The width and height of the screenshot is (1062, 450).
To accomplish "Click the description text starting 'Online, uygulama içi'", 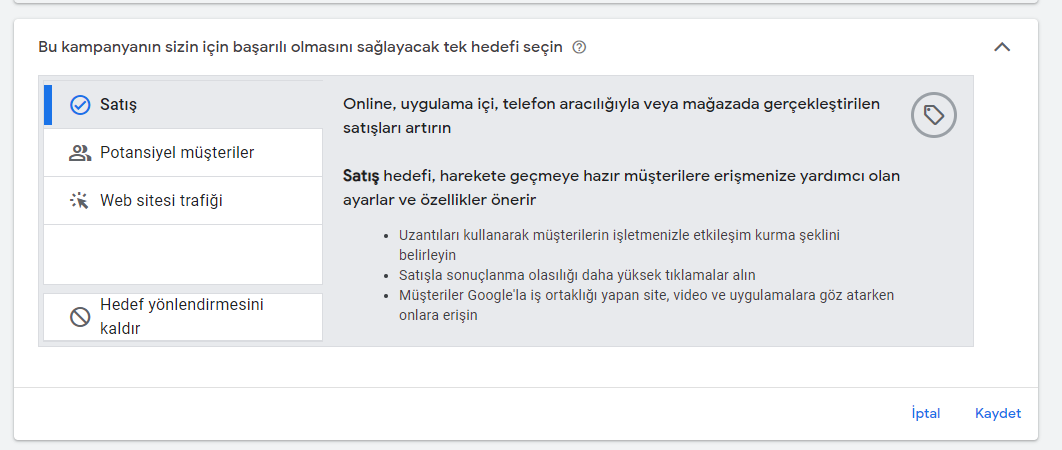I will [x=612, y=115].
